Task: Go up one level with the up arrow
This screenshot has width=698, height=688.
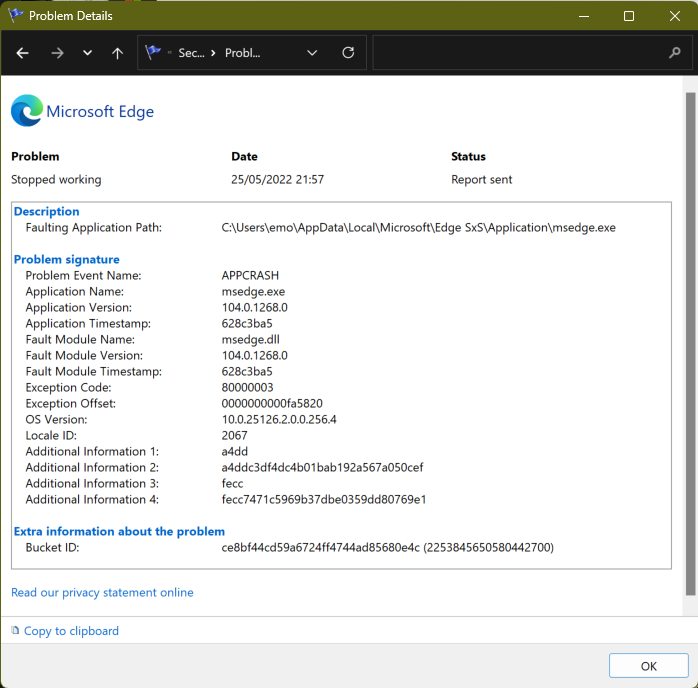Action: coord(117,53)
